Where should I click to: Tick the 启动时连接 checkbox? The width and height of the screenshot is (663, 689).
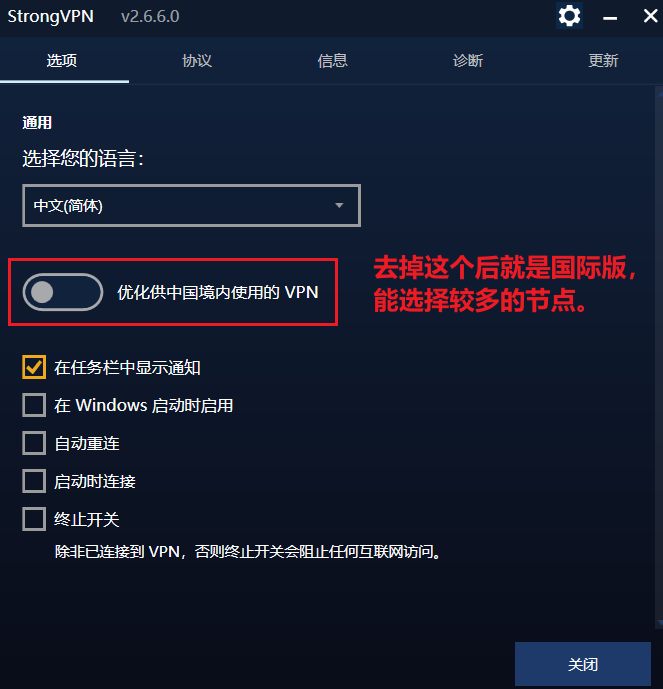coord(34,481)
